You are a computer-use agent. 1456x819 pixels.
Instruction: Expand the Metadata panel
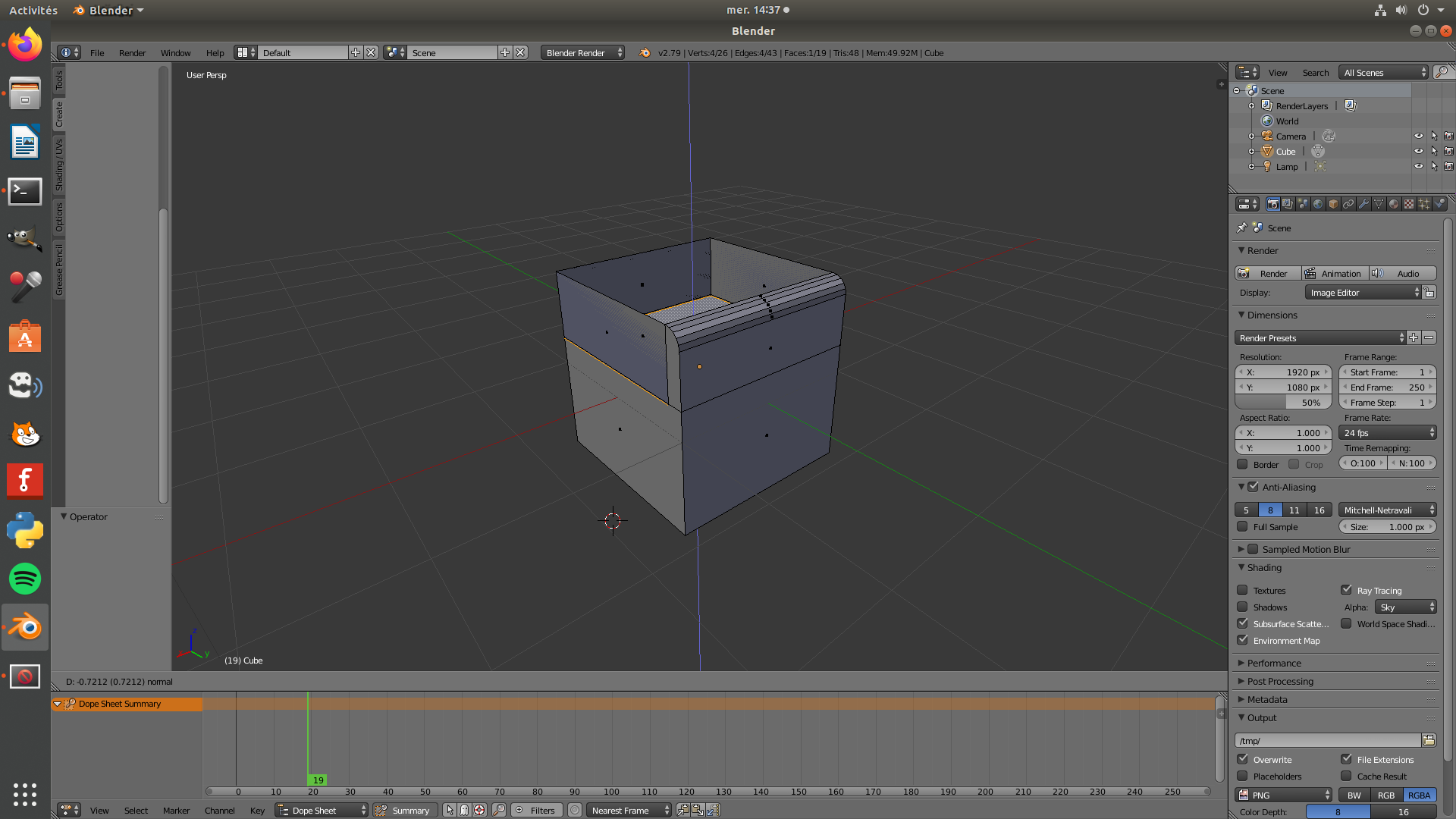pyautogui.click(x=1267, y=699)
